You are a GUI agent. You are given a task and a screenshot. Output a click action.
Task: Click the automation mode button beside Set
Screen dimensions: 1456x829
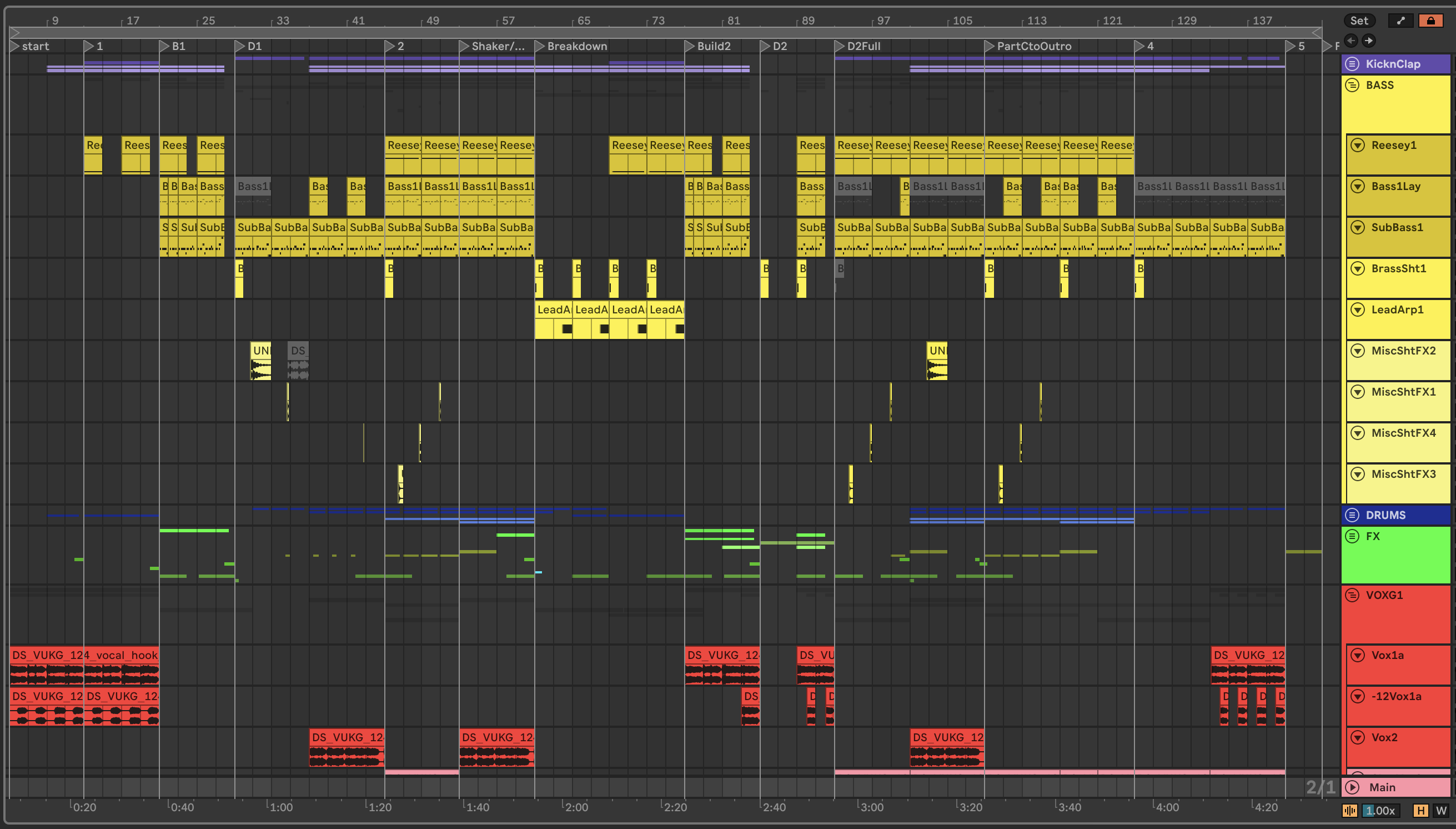click(x=1401, y=21)
